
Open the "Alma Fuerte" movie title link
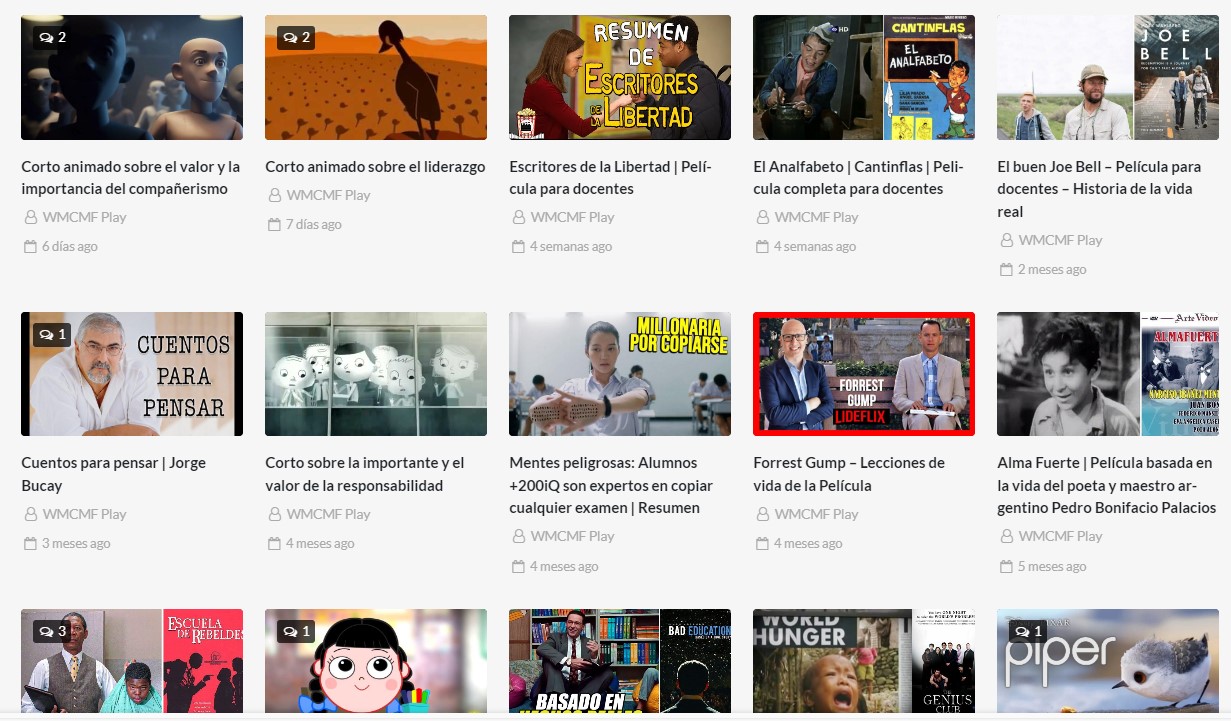click(1106, 485)
